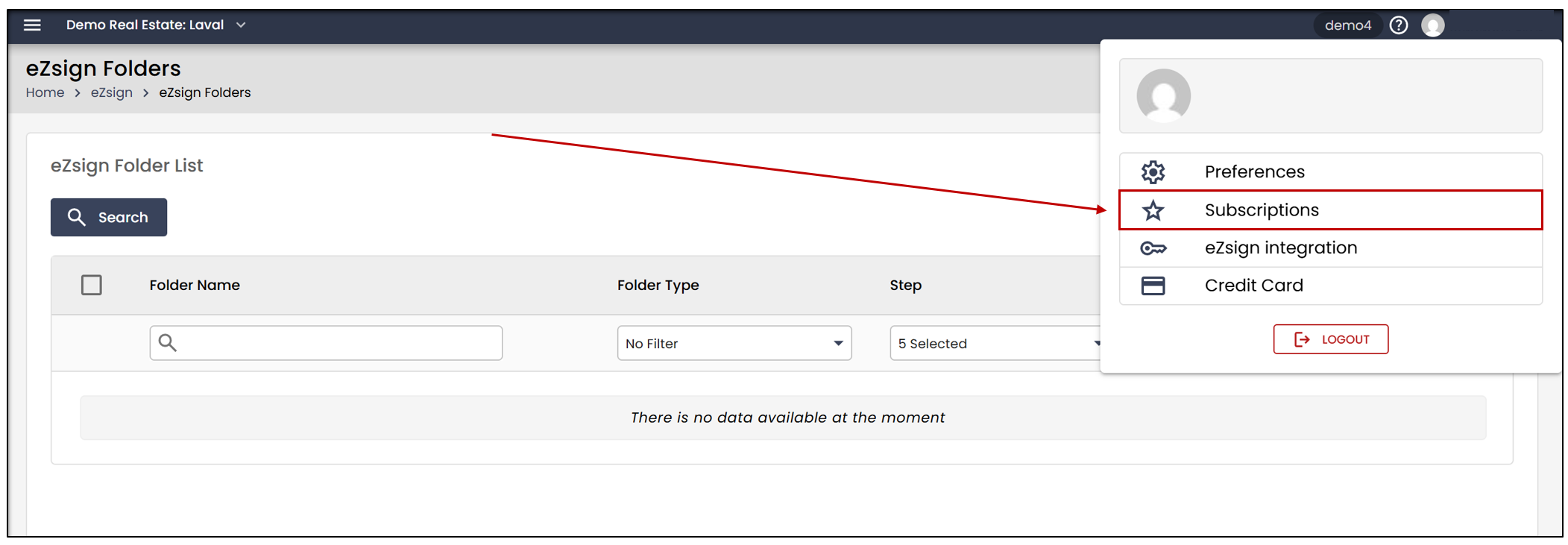
Task: Open the Folder Type No Filter dropdown
Action: [734, 343]
